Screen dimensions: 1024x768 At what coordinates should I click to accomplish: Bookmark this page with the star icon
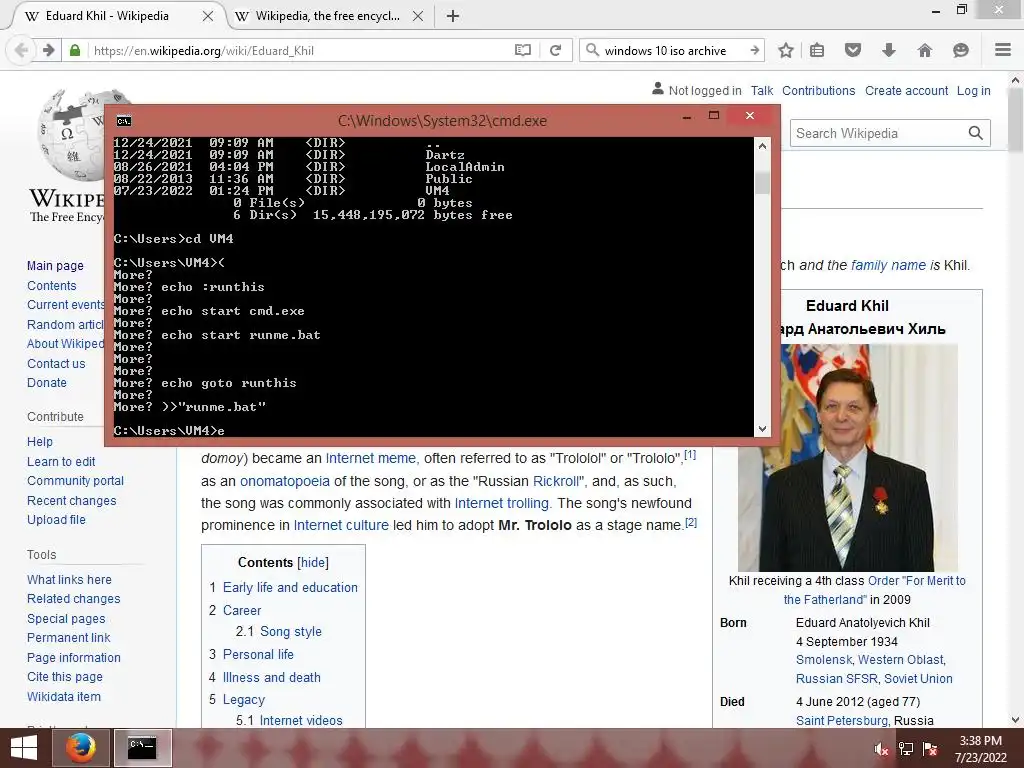(x=786, y=50)
